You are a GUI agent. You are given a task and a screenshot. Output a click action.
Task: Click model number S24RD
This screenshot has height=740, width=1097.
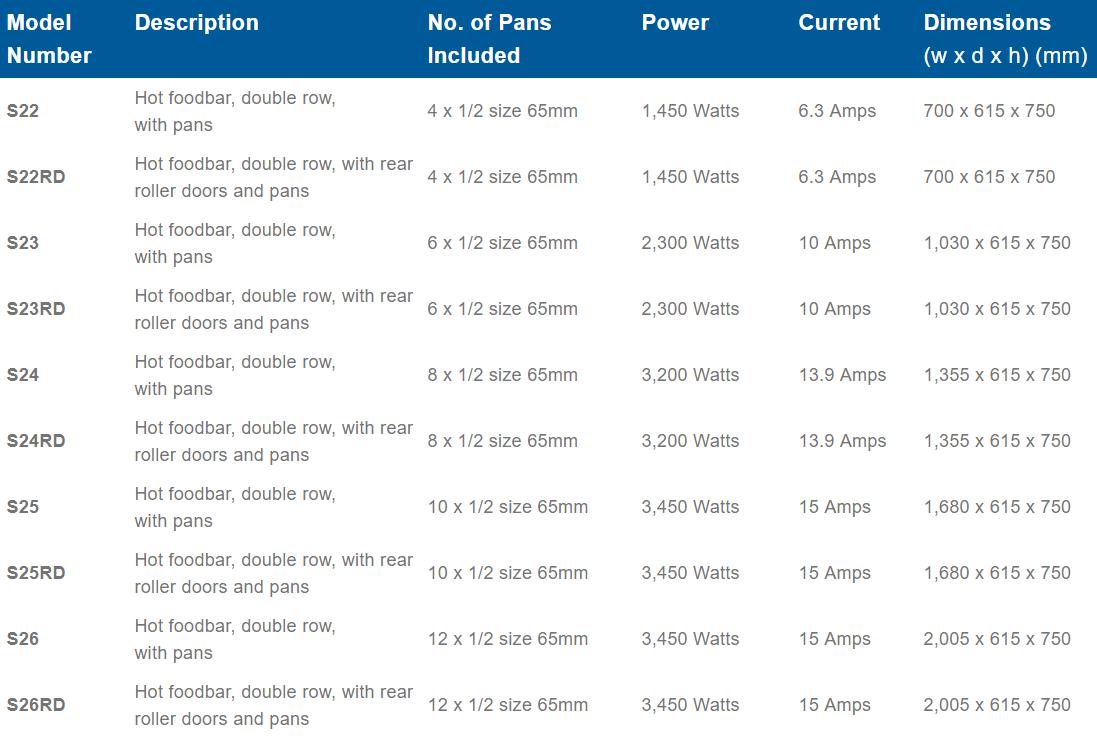36,441
